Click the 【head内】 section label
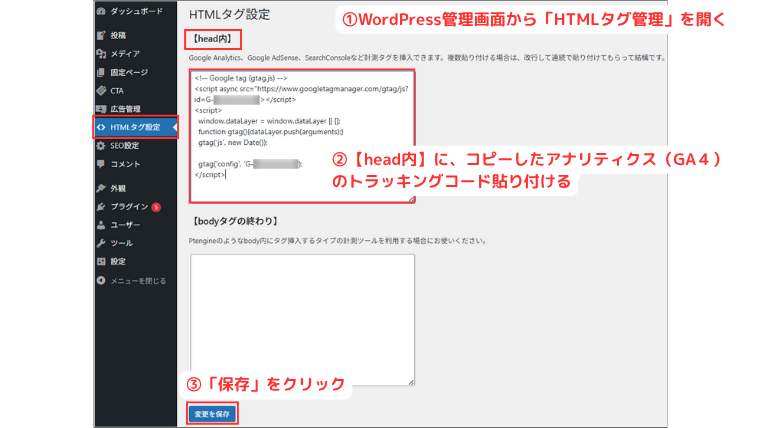The width and height of the screenshot is (760, 428). pyautogui.click(x=212, y=39)
